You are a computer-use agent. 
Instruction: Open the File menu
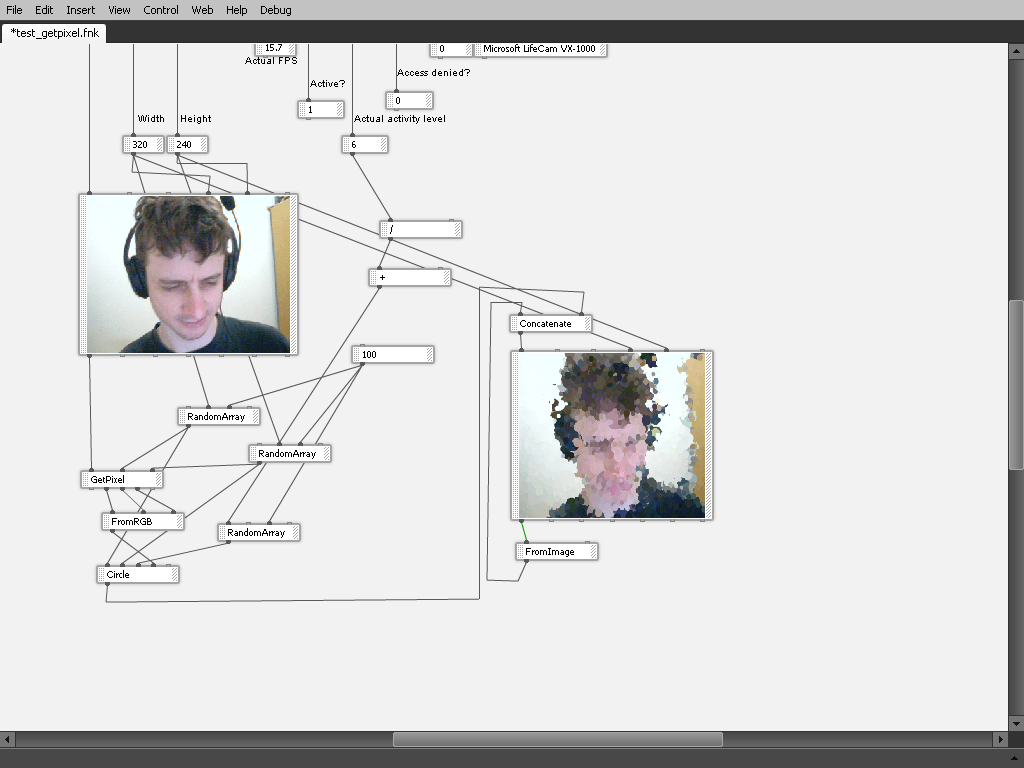coord(14,10)
